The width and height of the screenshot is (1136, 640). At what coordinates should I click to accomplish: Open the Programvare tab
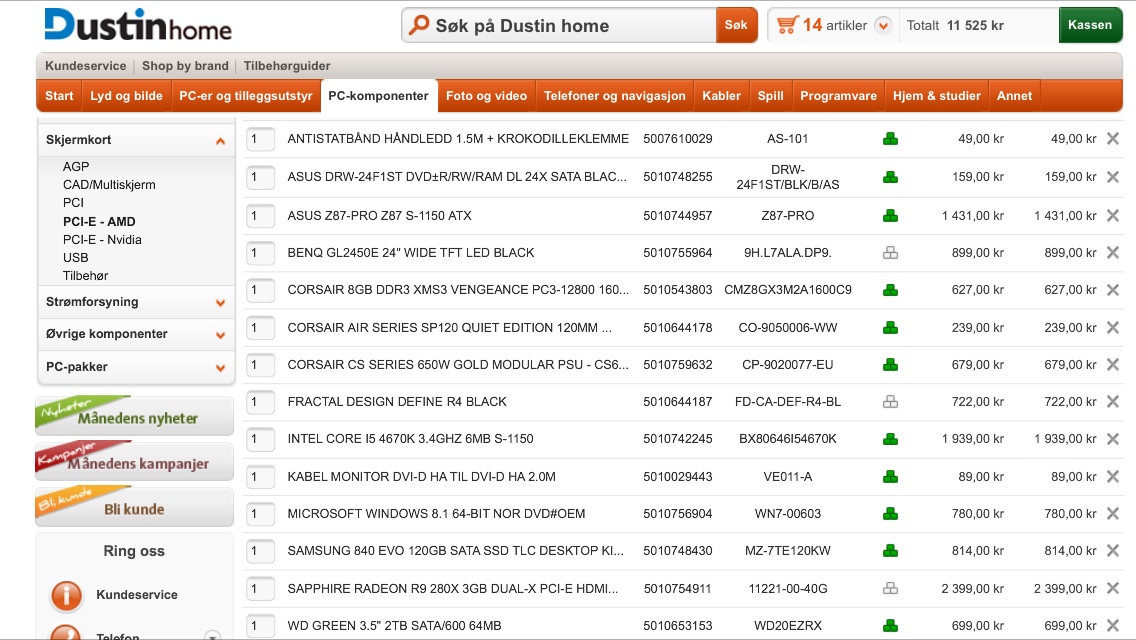click(838, 96)
